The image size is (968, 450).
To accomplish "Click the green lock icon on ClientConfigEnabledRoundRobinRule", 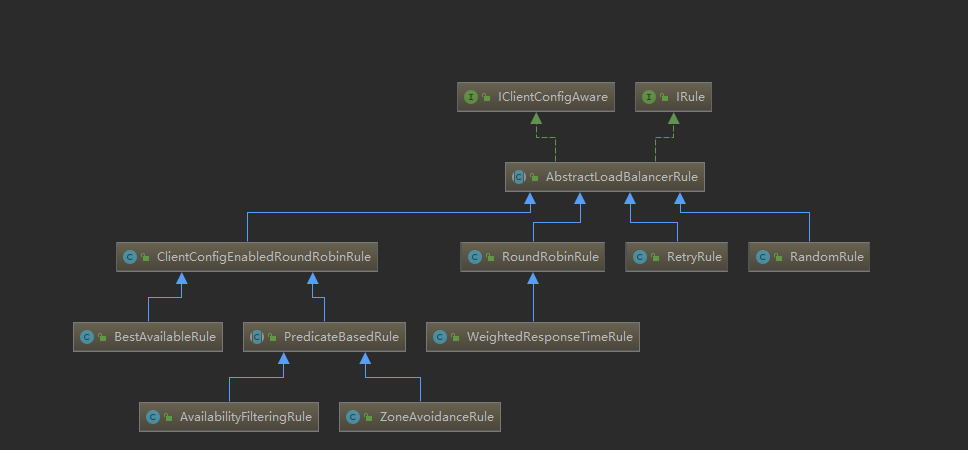I will click(x=145, y=258).
